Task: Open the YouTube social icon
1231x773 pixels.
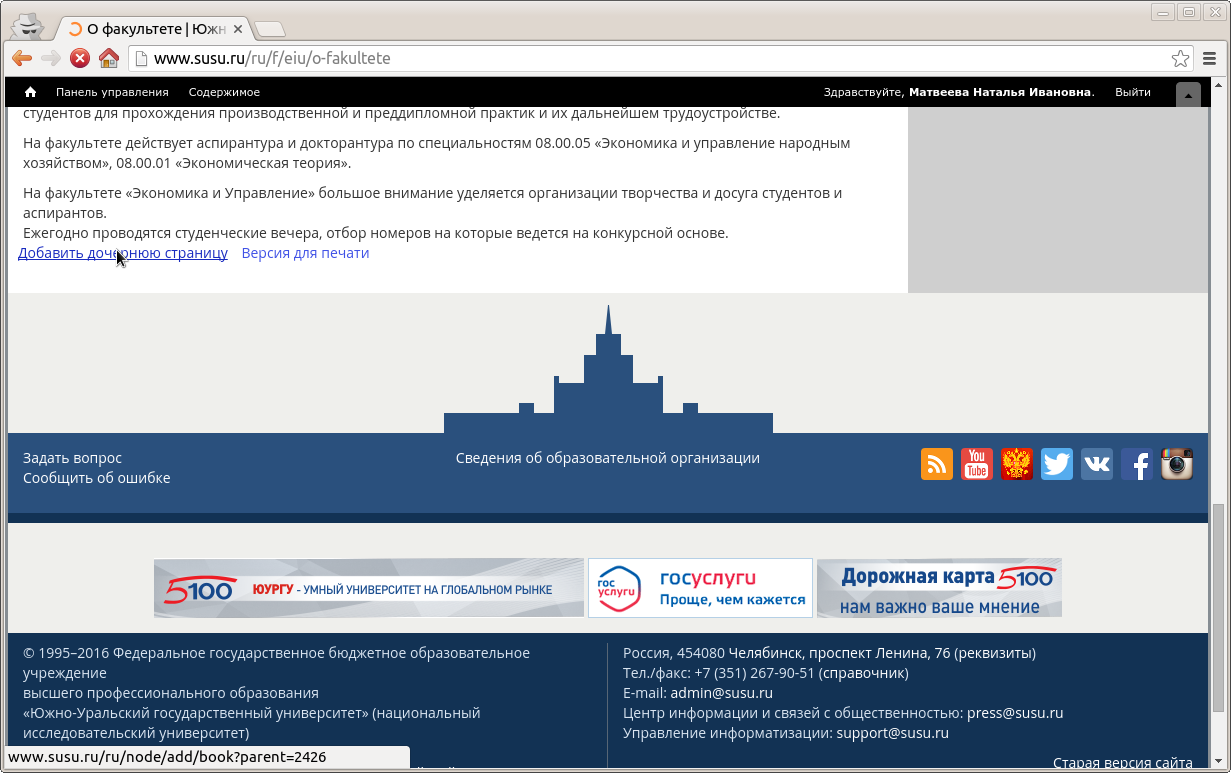Action: tap(977, 464)
